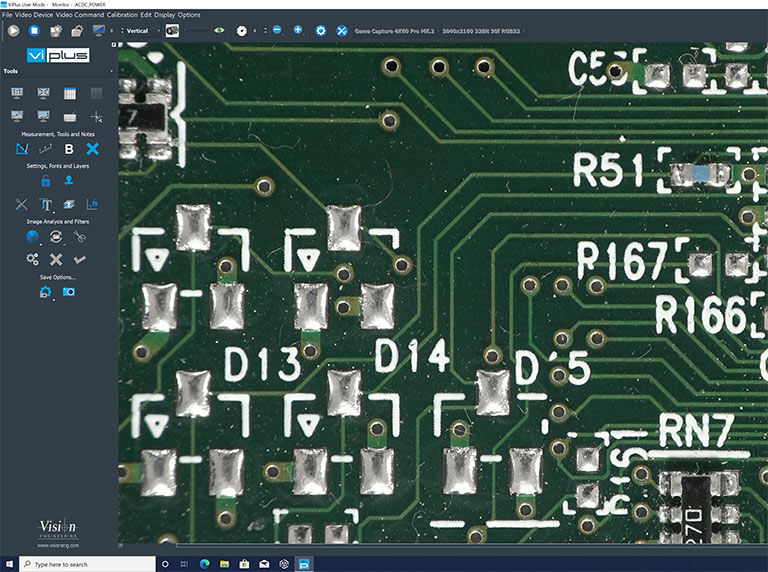
Task: Click the checkmark apply filter button
Action: [x=80, y=259]
